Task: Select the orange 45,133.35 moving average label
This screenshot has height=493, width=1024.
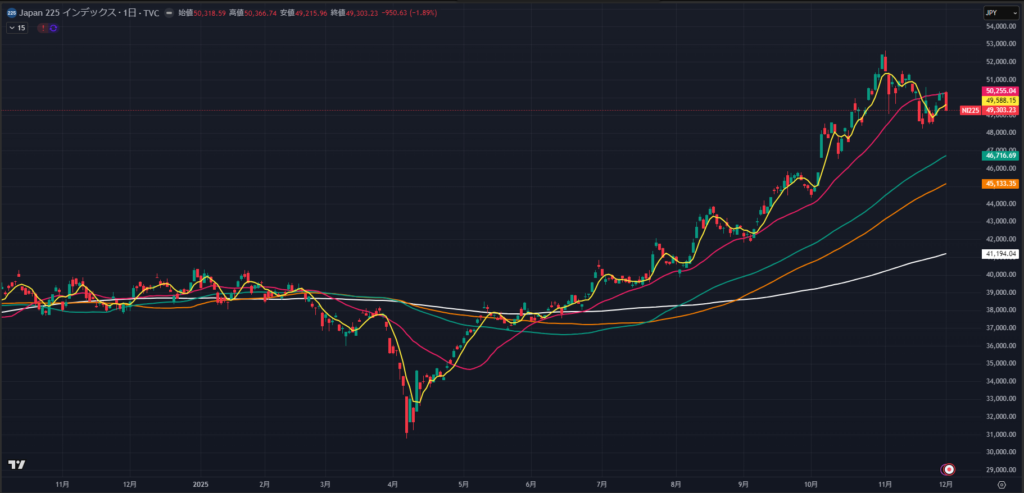Action: 1000,184
